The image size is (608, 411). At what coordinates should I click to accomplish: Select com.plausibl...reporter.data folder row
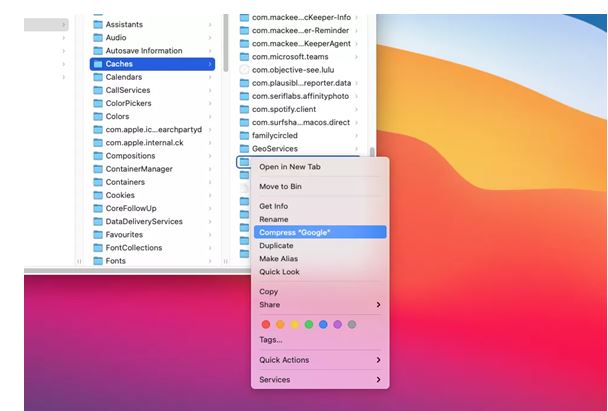click(299, 83)
